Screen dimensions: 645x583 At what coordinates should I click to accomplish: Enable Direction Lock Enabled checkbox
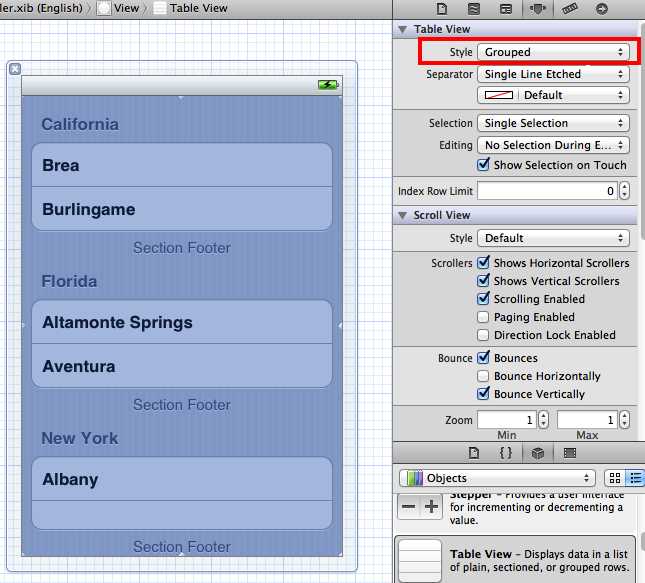click(483, 335)
